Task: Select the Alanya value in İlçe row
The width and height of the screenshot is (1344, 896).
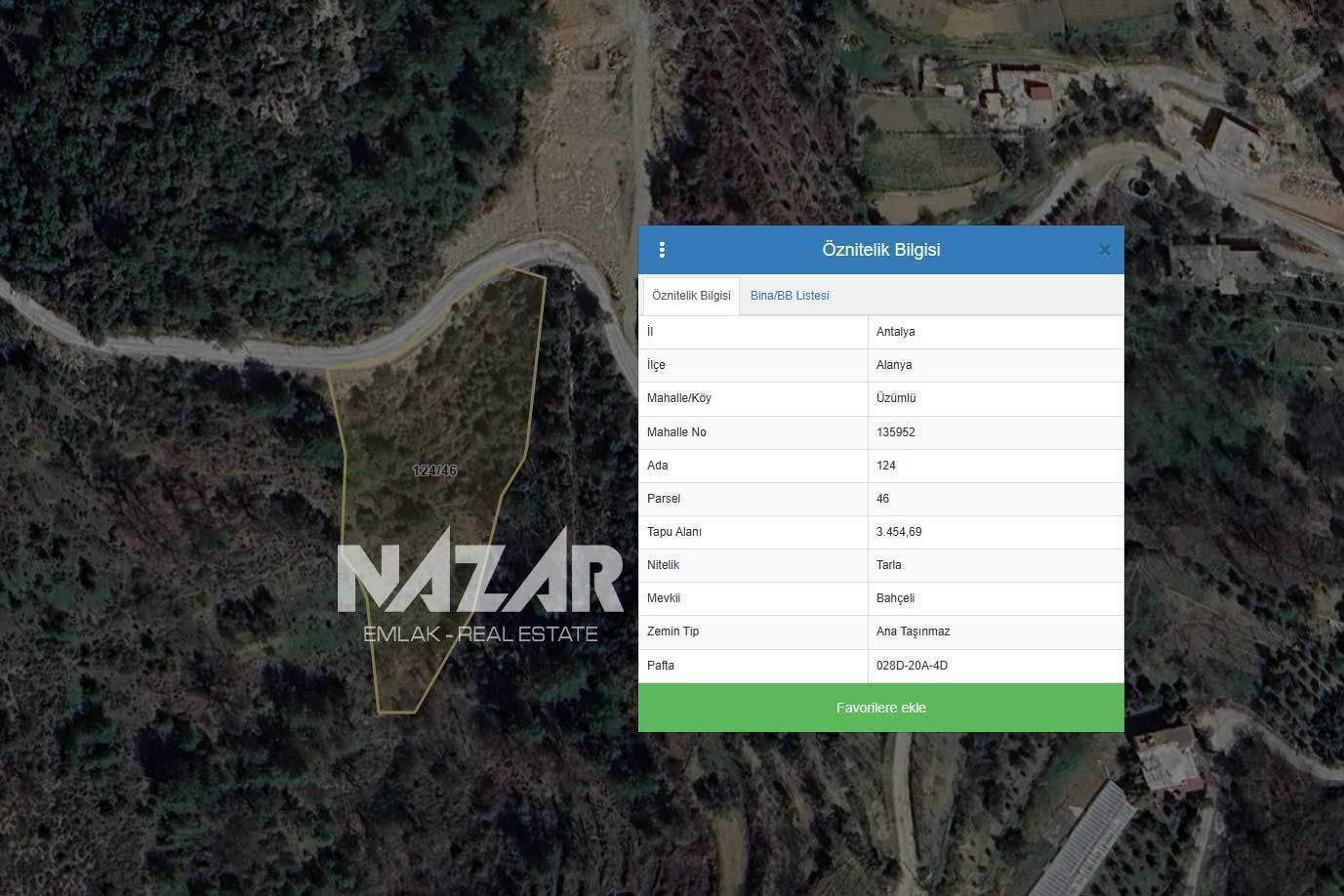Action: coord(894,365)
